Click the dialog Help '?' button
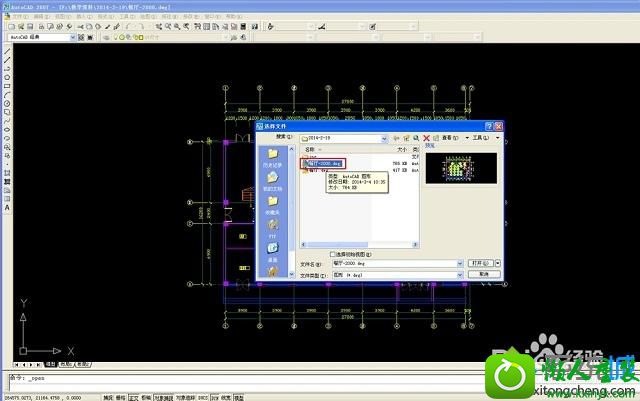This screenshot has width=640, height=401. point(489,127)
